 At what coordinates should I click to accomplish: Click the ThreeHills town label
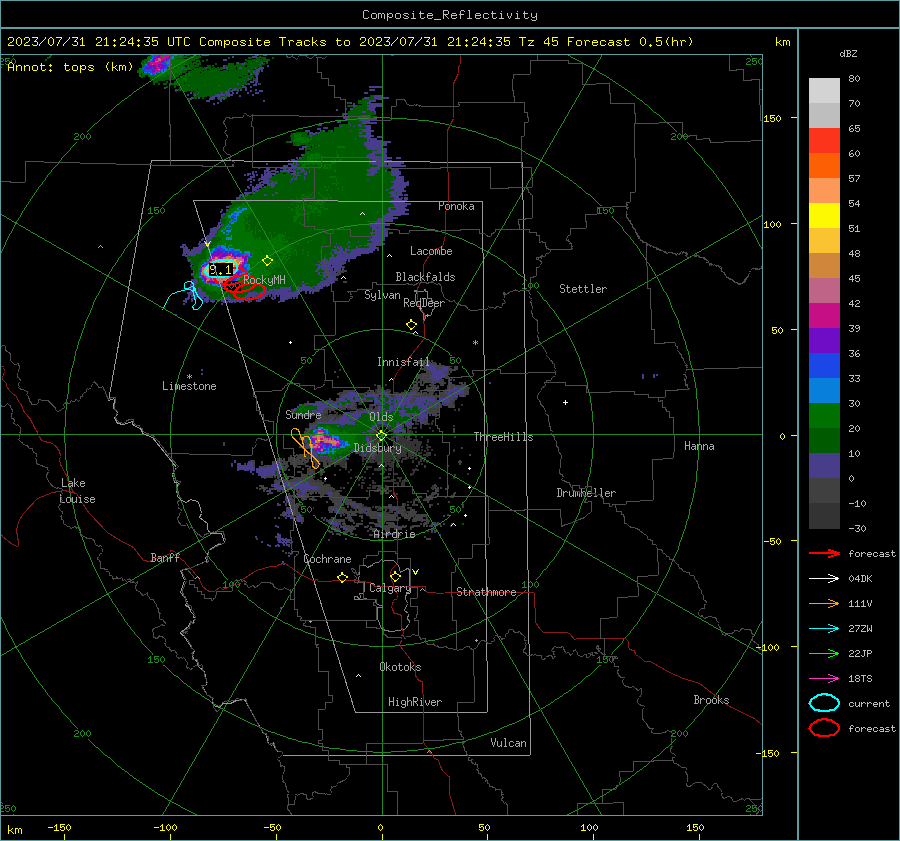tap(503, 437)
